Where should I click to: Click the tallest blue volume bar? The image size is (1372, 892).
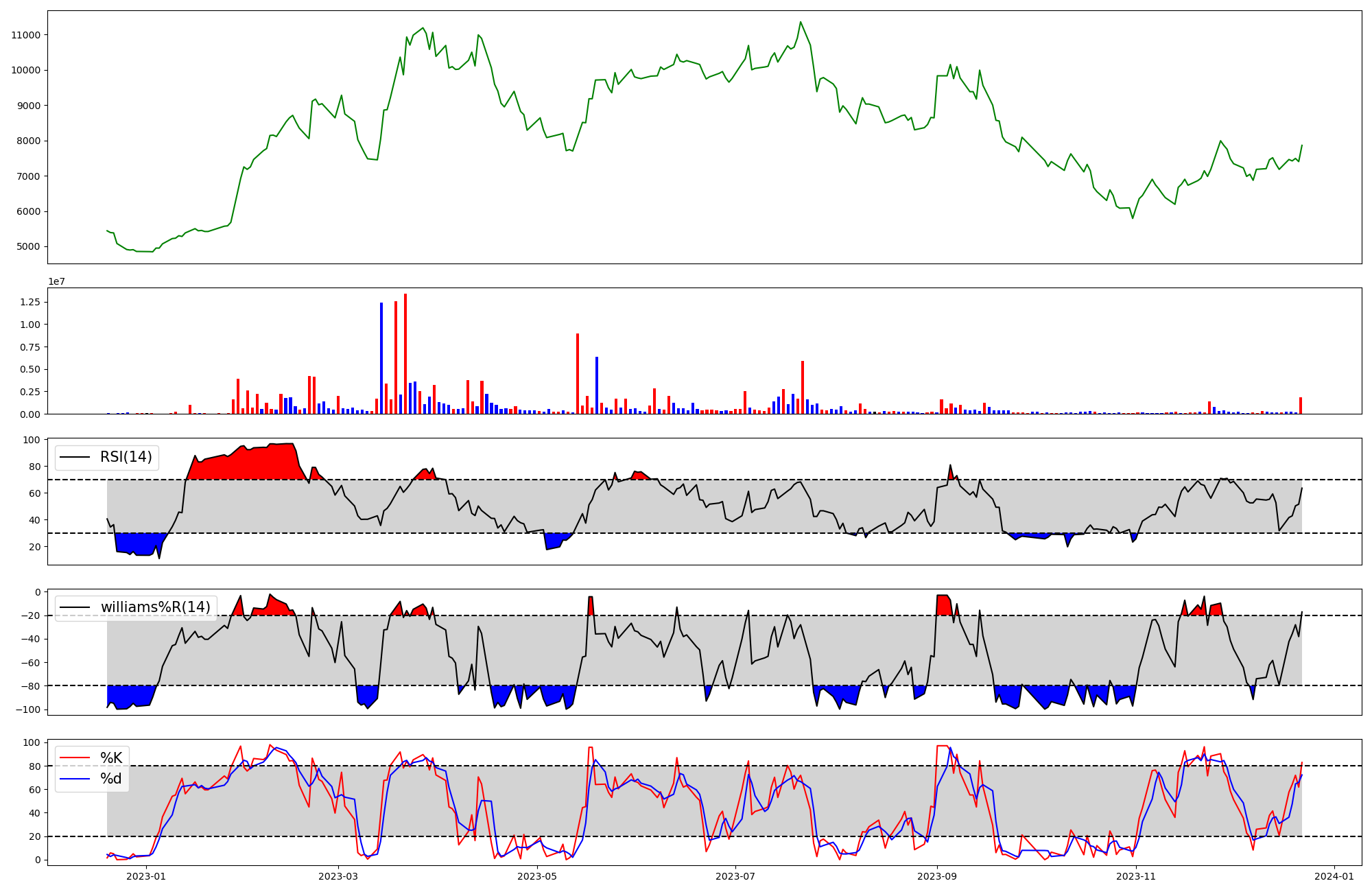tap(381, 357)
